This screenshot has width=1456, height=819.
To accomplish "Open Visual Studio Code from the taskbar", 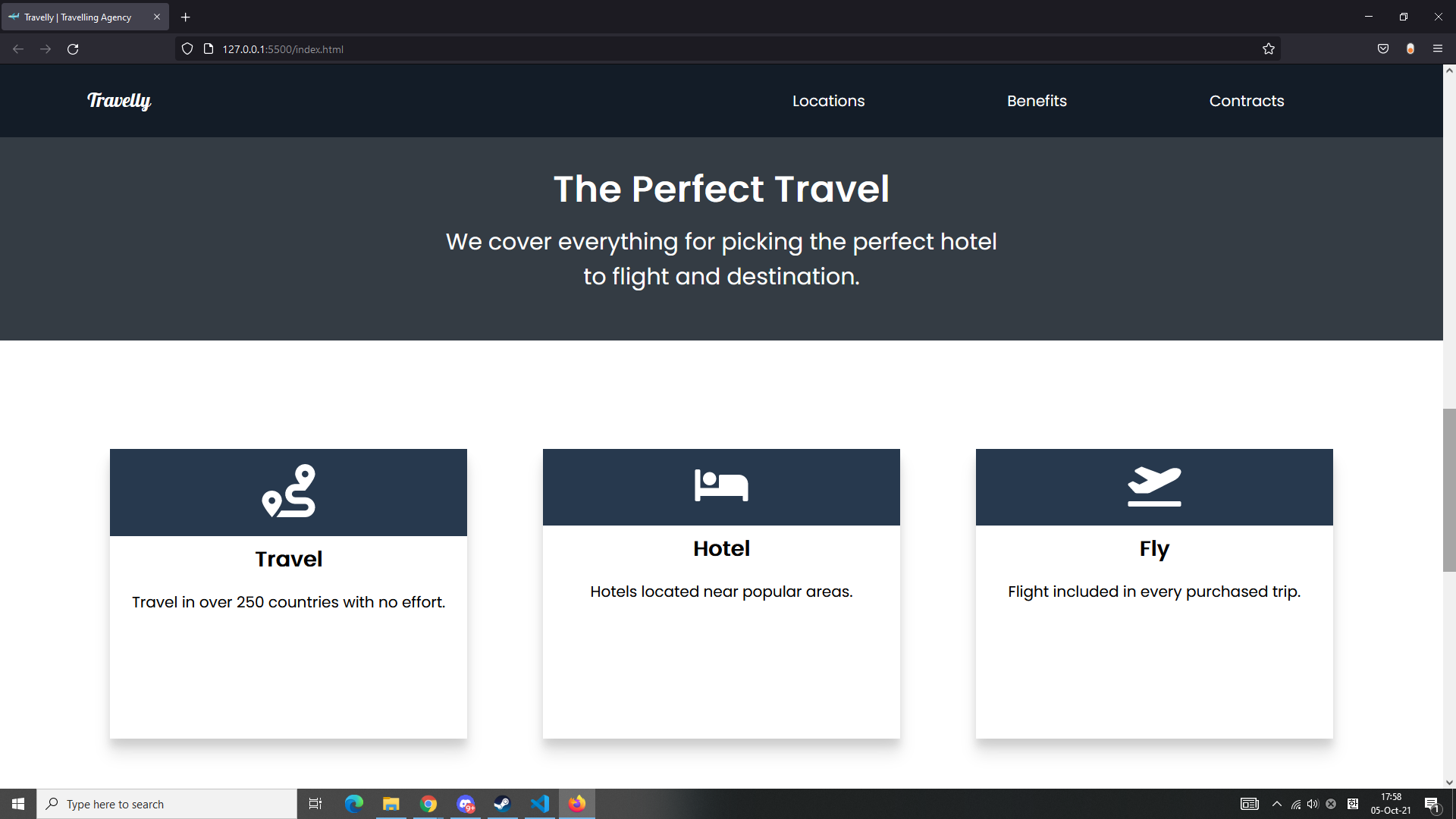I will (539, 803).
